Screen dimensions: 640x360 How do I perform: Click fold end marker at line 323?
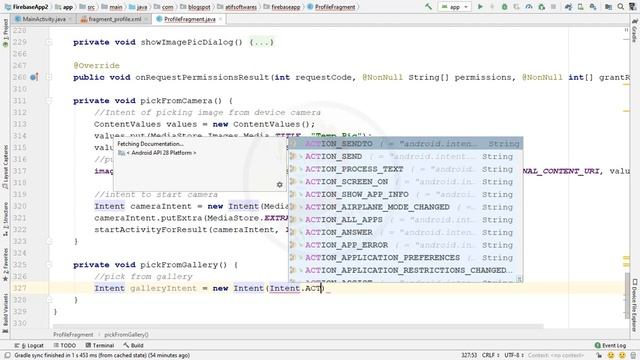(x=49, y=241)
